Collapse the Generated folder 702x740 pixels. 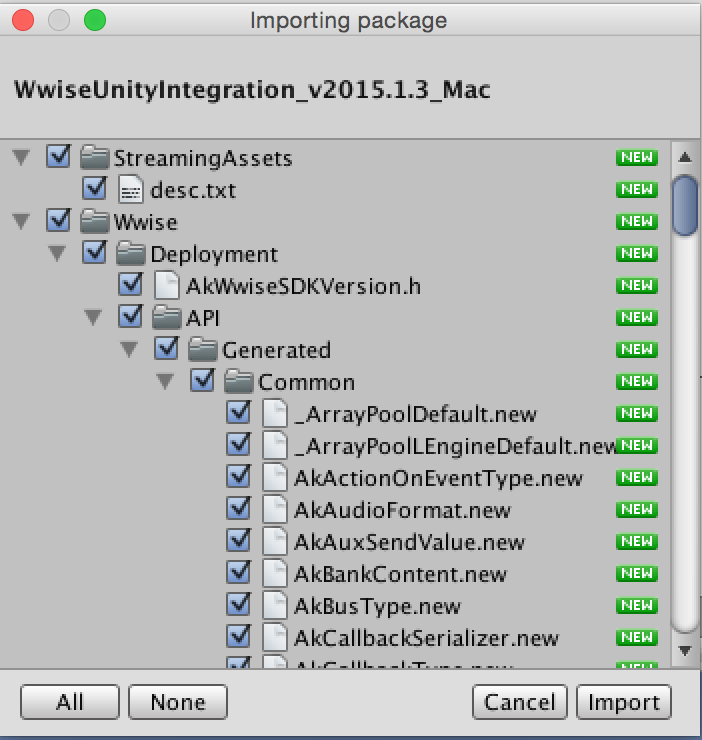point(129,350)
